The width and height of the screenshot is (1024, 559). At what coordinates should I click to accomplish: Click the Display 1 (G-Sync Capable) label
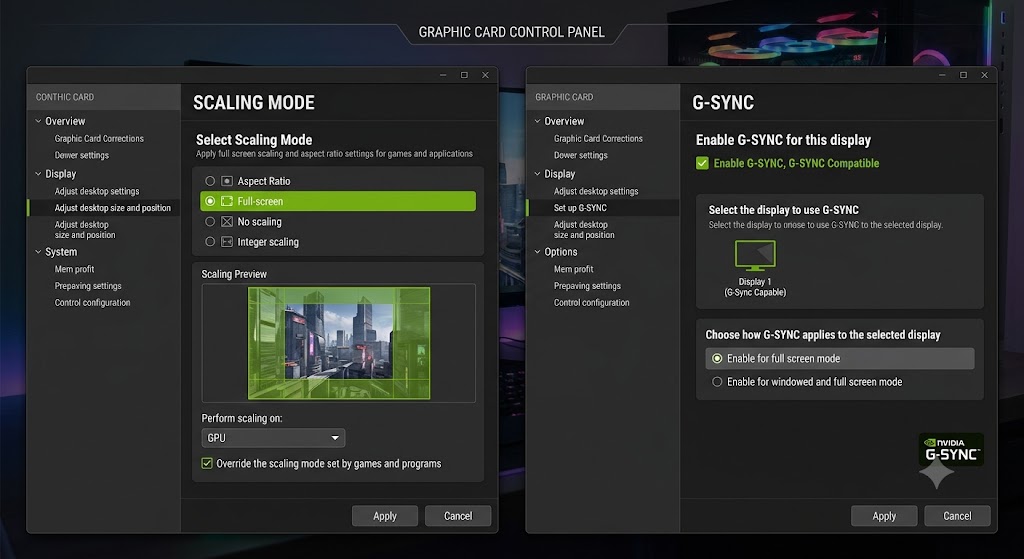tap(755, 287)
